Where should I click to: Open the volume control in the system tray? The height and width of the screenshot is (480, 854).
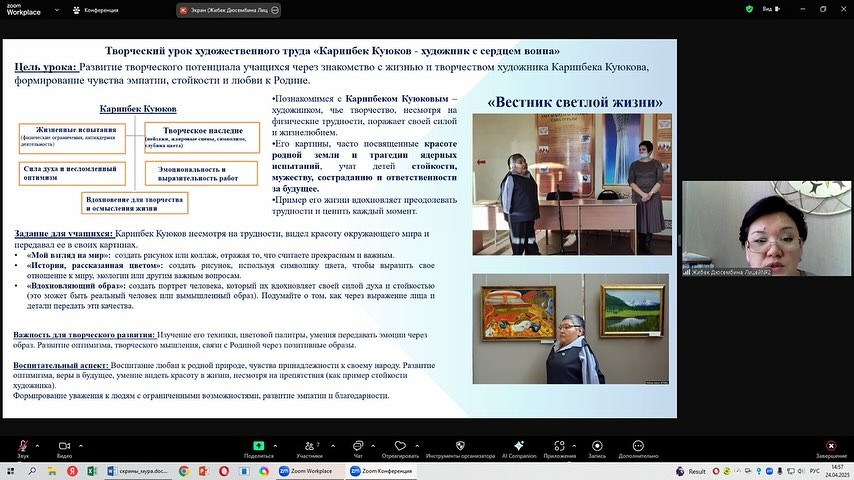801,471
